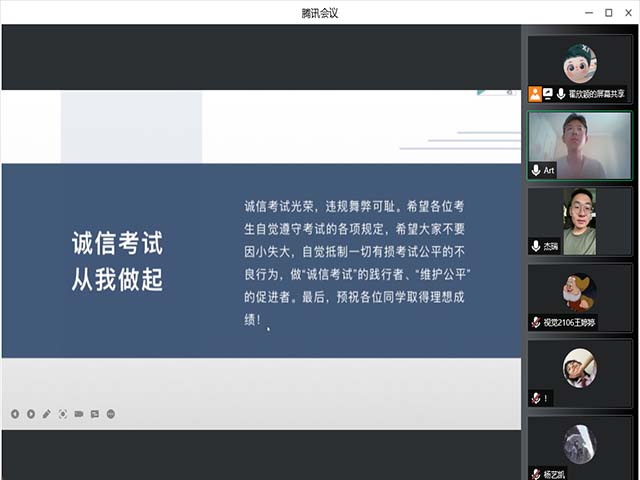This screenshot has height=480, width=640.
Task: Click the screen share icon on the first tile
Action: (548, 94)
